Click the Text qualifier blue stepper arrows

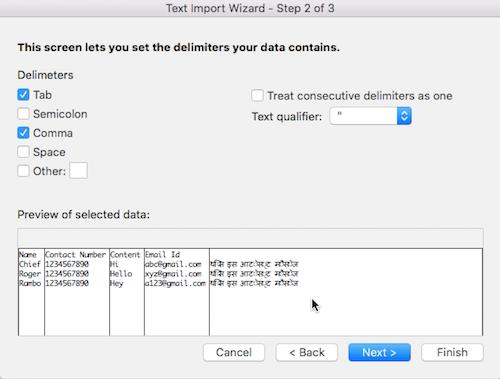(x=404, y=116)
